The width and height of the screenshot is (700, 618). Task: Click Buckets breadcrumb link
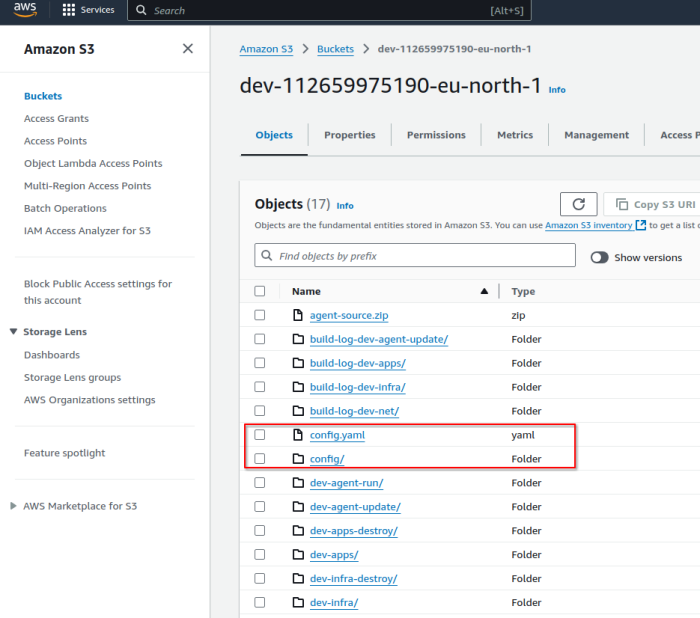(x=335, y=49)
